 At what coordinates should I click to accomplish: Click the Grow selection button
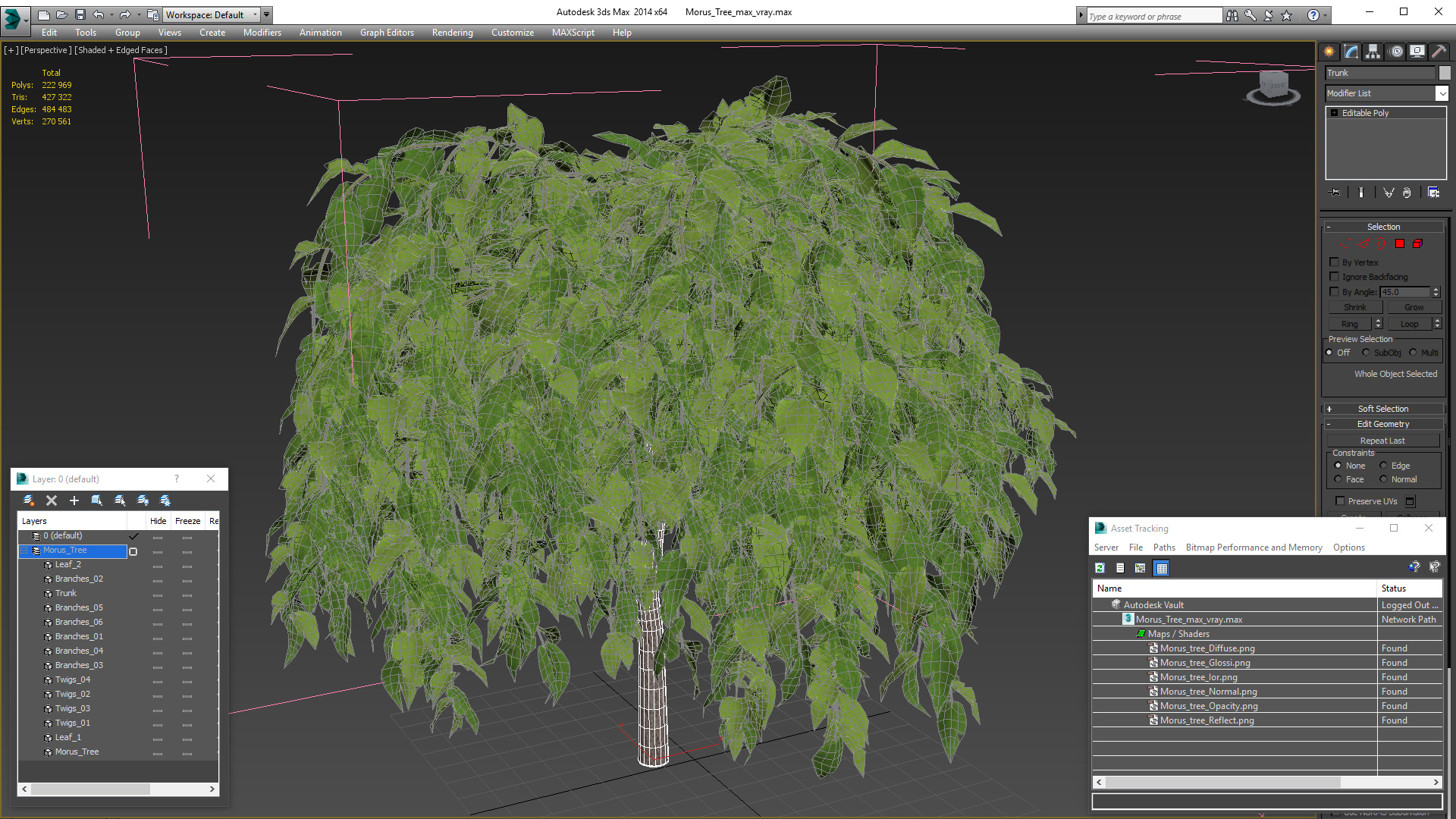tap(1414, 307)
